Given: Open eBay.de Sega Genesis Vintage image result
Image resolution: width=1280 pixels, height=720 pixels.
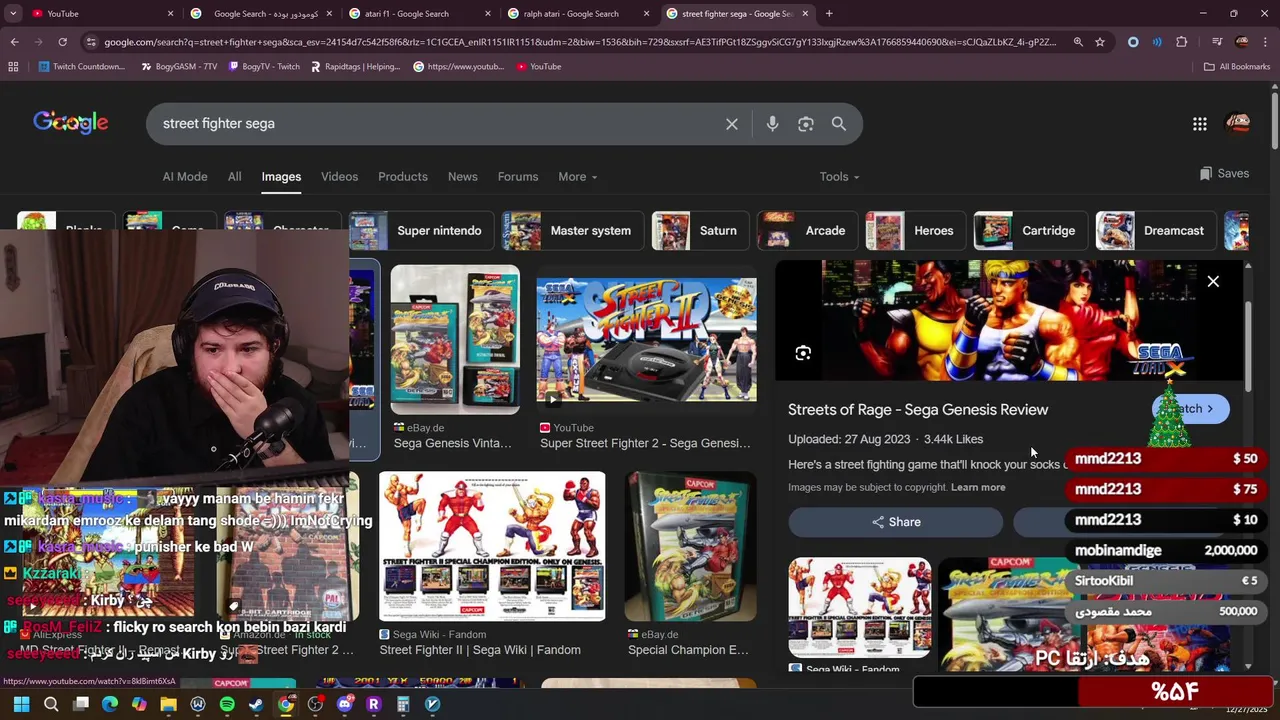Looking at the screenshot, I should point(455,340).
